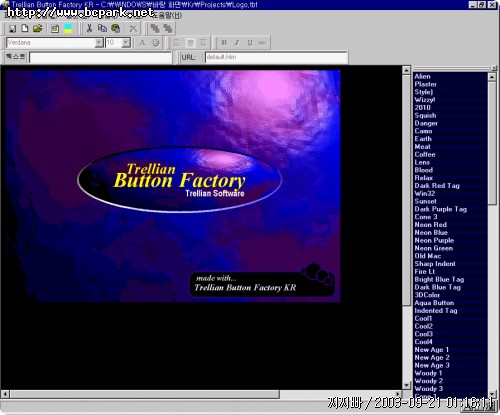500x415 pixels.
Task: Open the Verdana font dropdown
Action: tap(99, 43)
